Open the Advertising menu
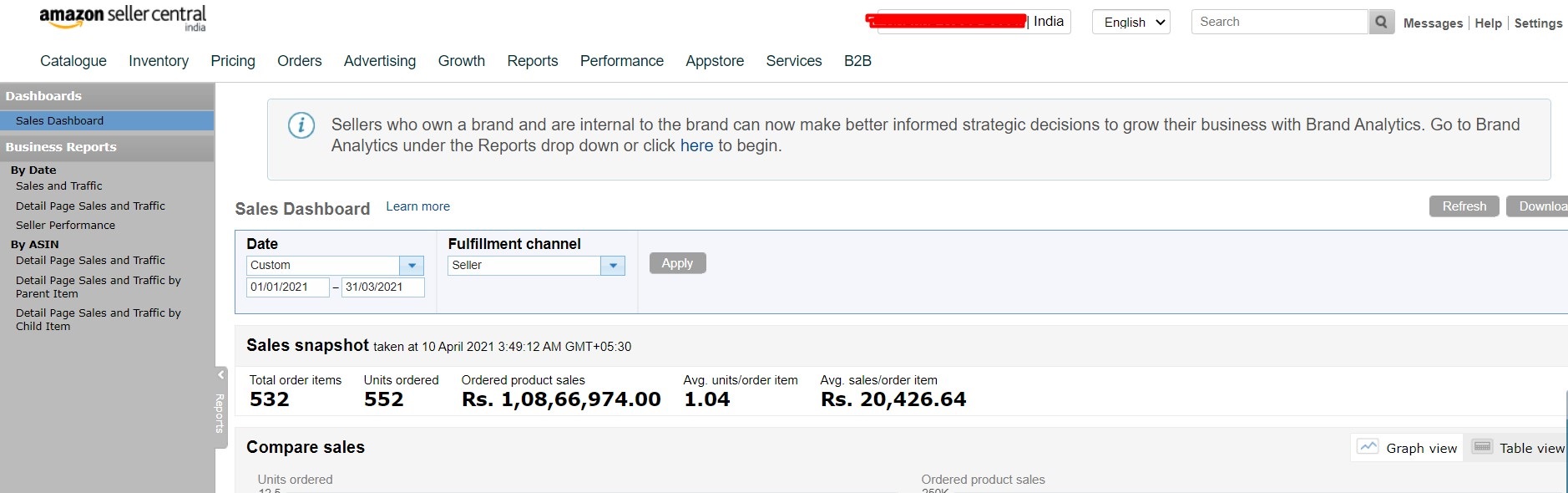 click(x=380, y=61)
